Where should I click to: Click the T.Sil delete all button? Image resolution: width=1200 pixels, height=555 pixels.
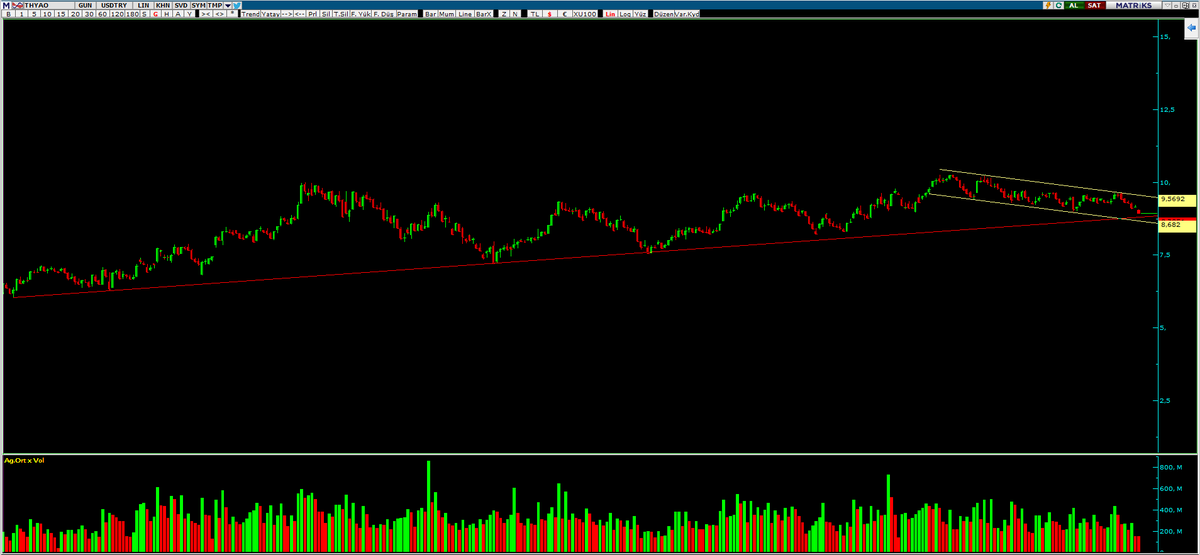point(341,14)
